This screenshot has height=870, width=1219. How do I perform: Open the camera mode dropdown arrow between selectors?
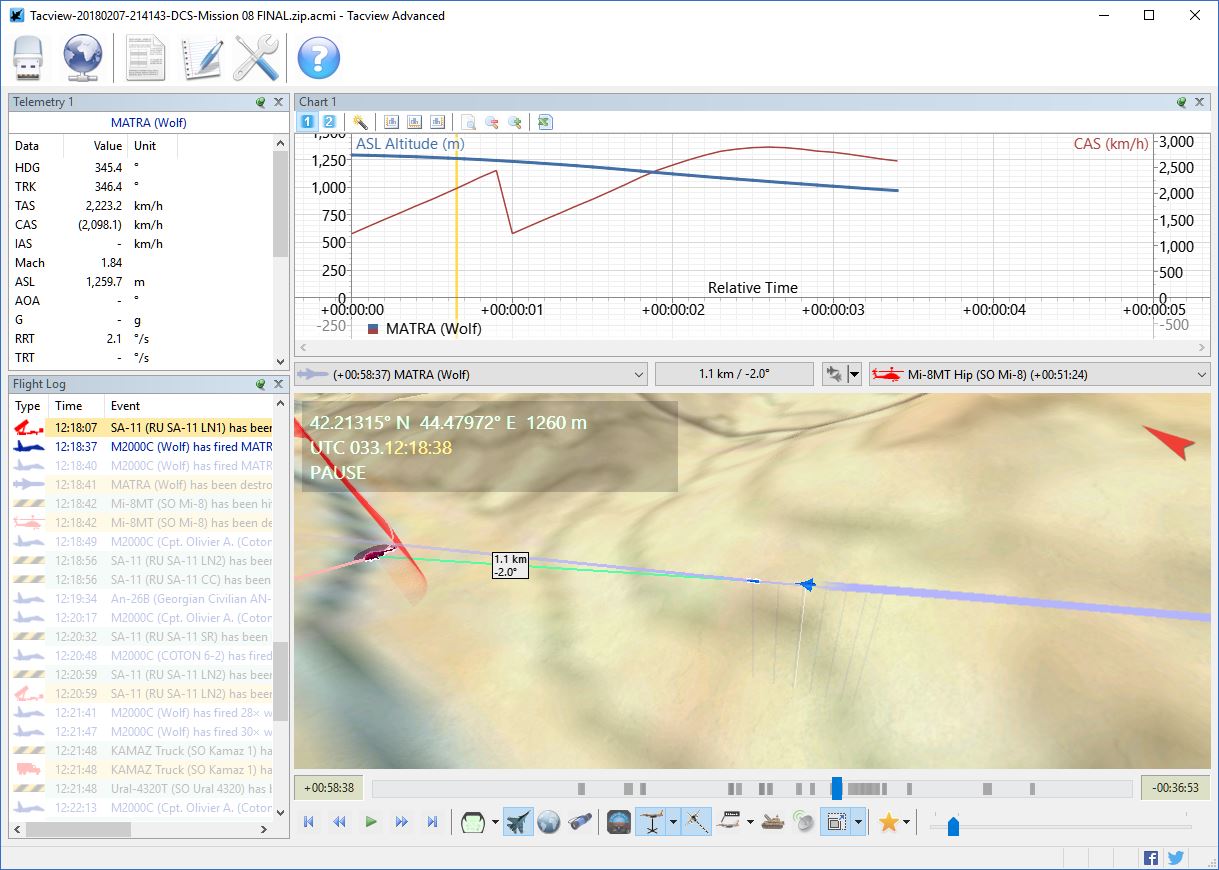click(853, 375)
